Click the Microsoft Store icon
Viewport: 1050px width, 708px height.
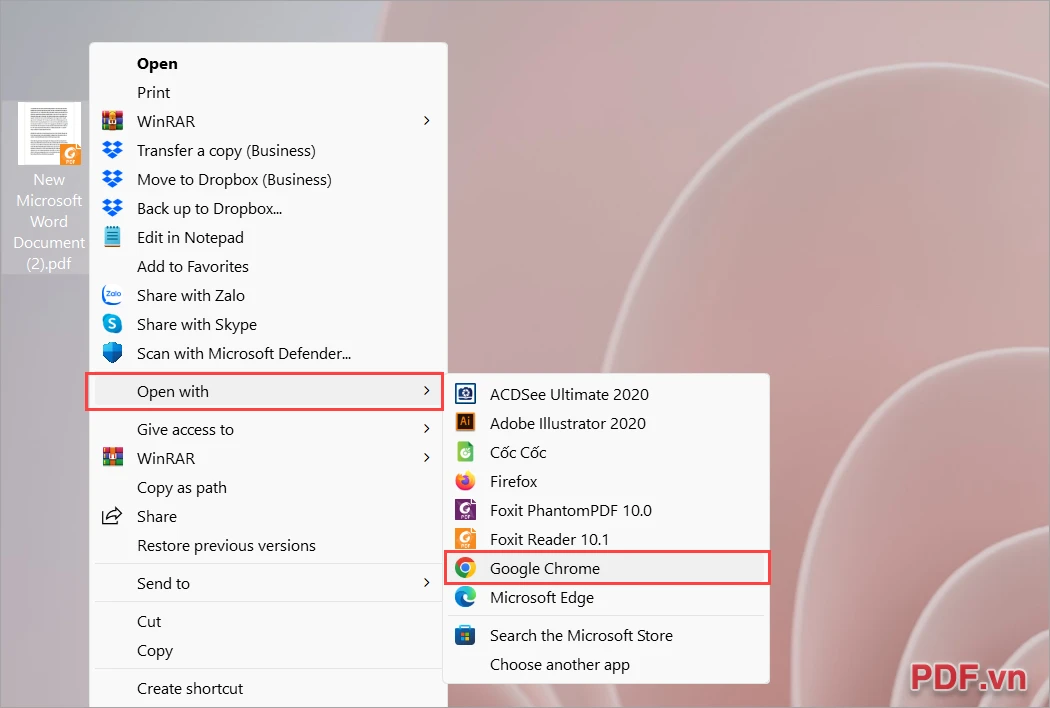465,634
